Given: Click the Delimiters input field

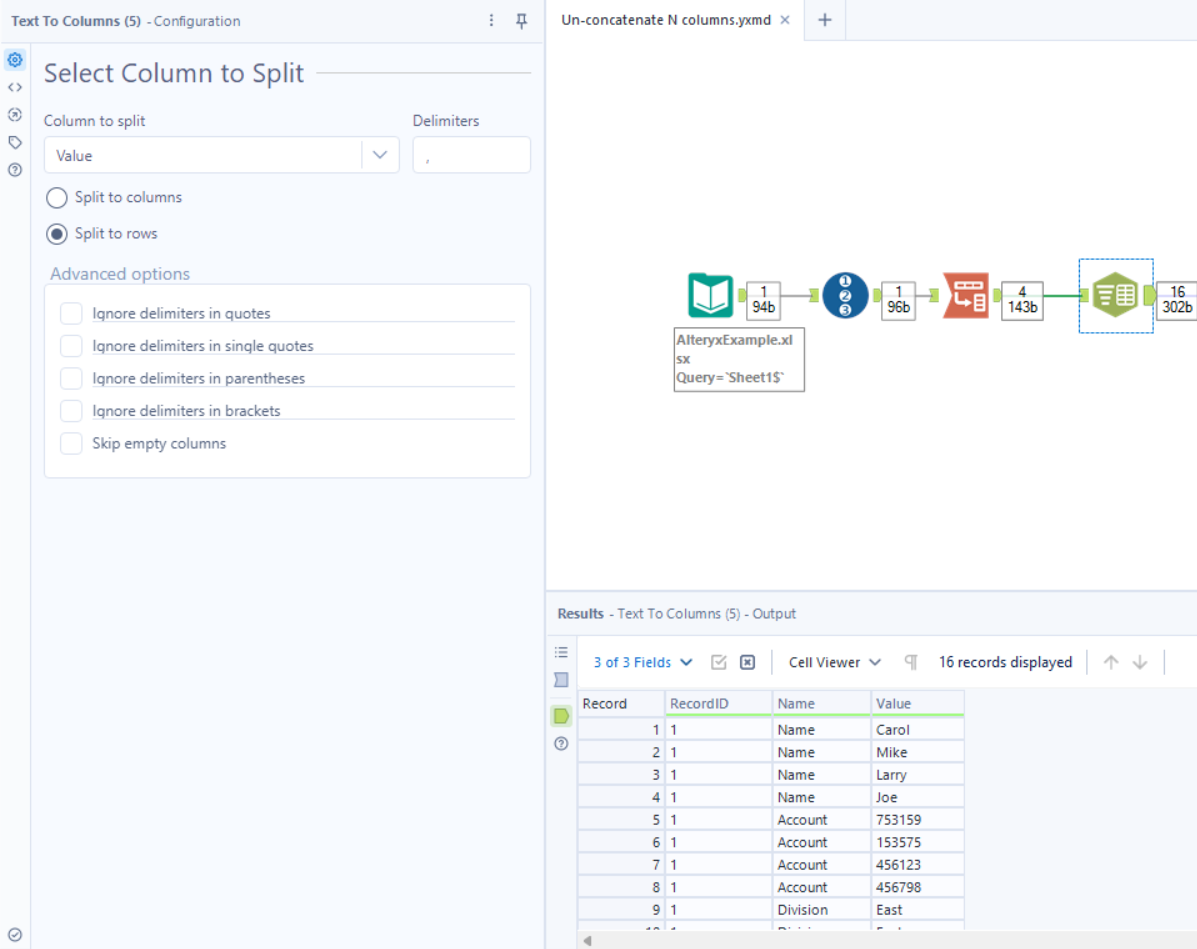Looking at the screenshot, I should pos(471,156).
